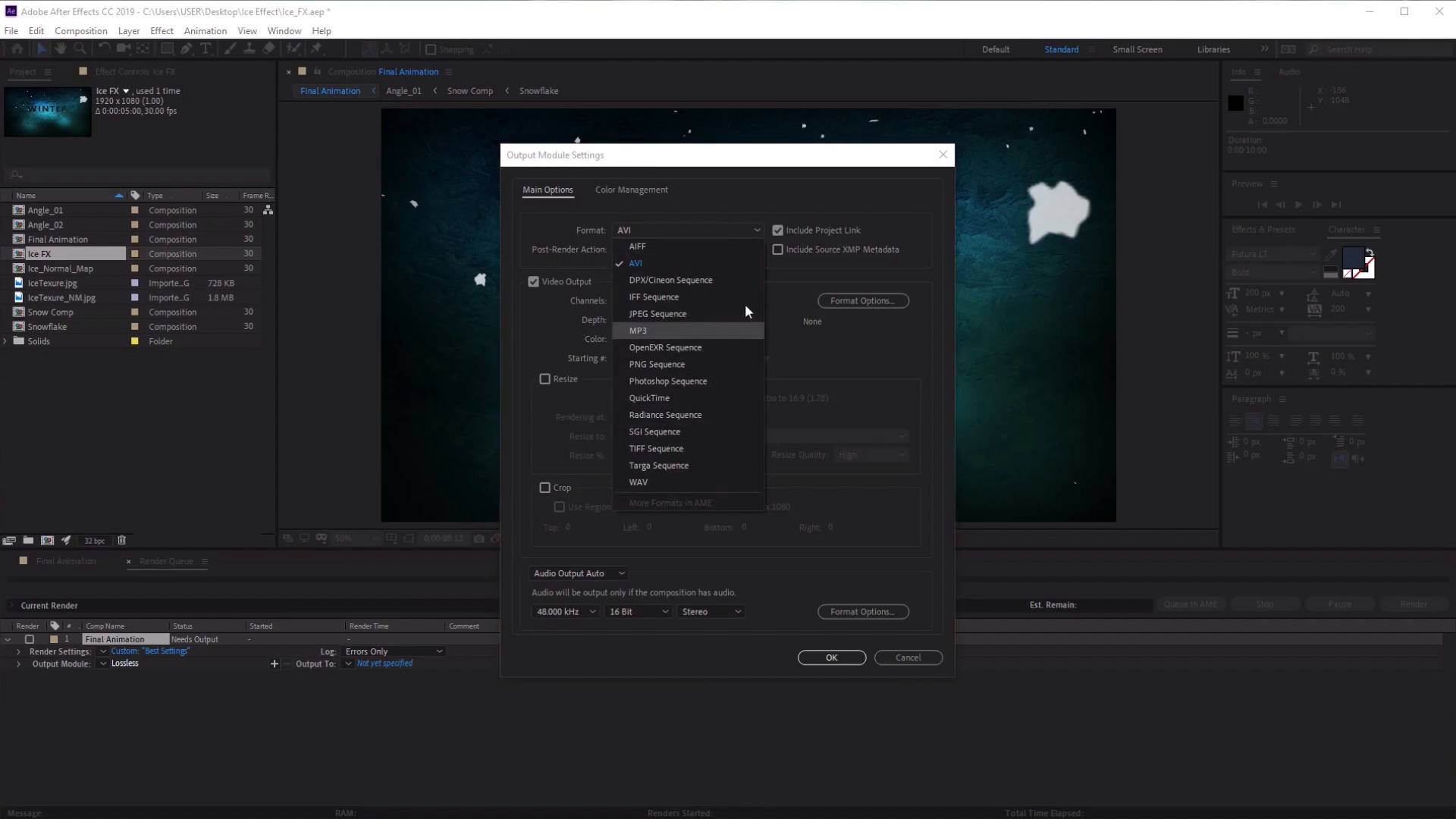Switch to Color Management tab
The image size is (1456, 819).
[632, 190]
